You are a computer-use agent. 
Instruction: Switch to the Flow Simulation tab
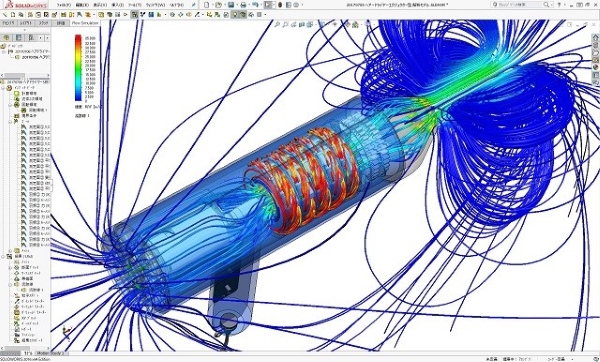85,23
